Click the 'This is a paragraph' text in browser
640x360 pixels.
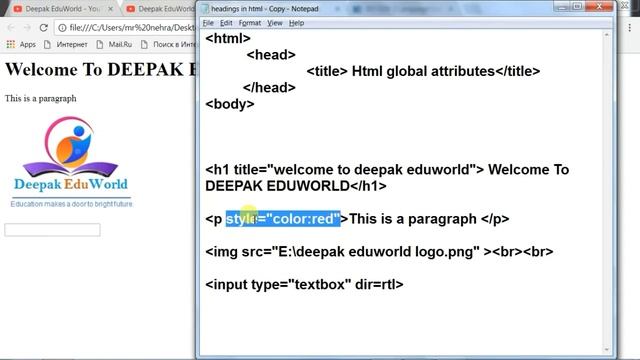[40, 98]
